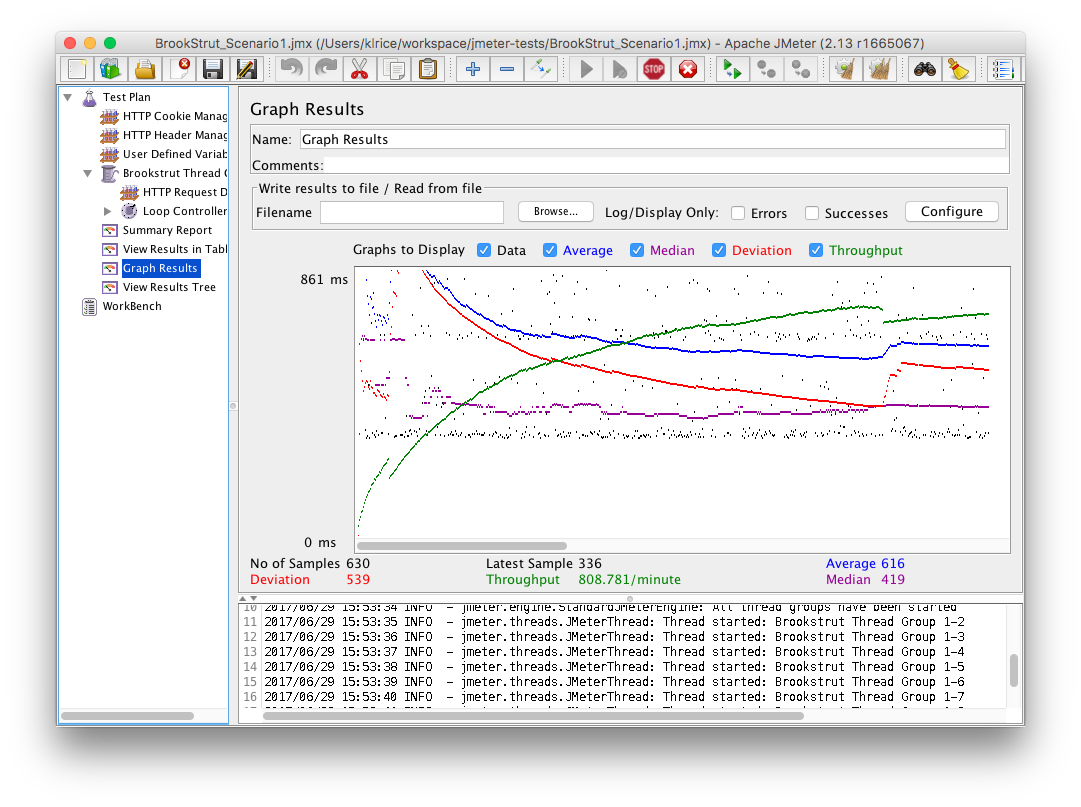Viewport: 1081px width, 807px height.
Task: Click the Undo arrow icon
Action: 292,69
